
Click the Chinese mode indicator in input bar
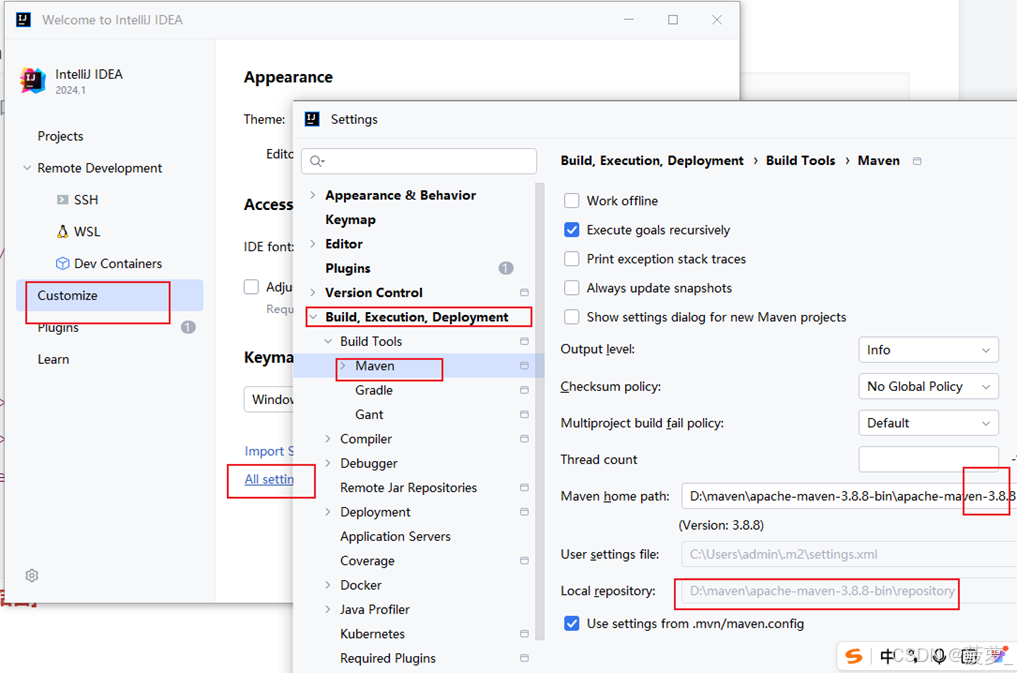pyautogui.click(x=887, y=656)
